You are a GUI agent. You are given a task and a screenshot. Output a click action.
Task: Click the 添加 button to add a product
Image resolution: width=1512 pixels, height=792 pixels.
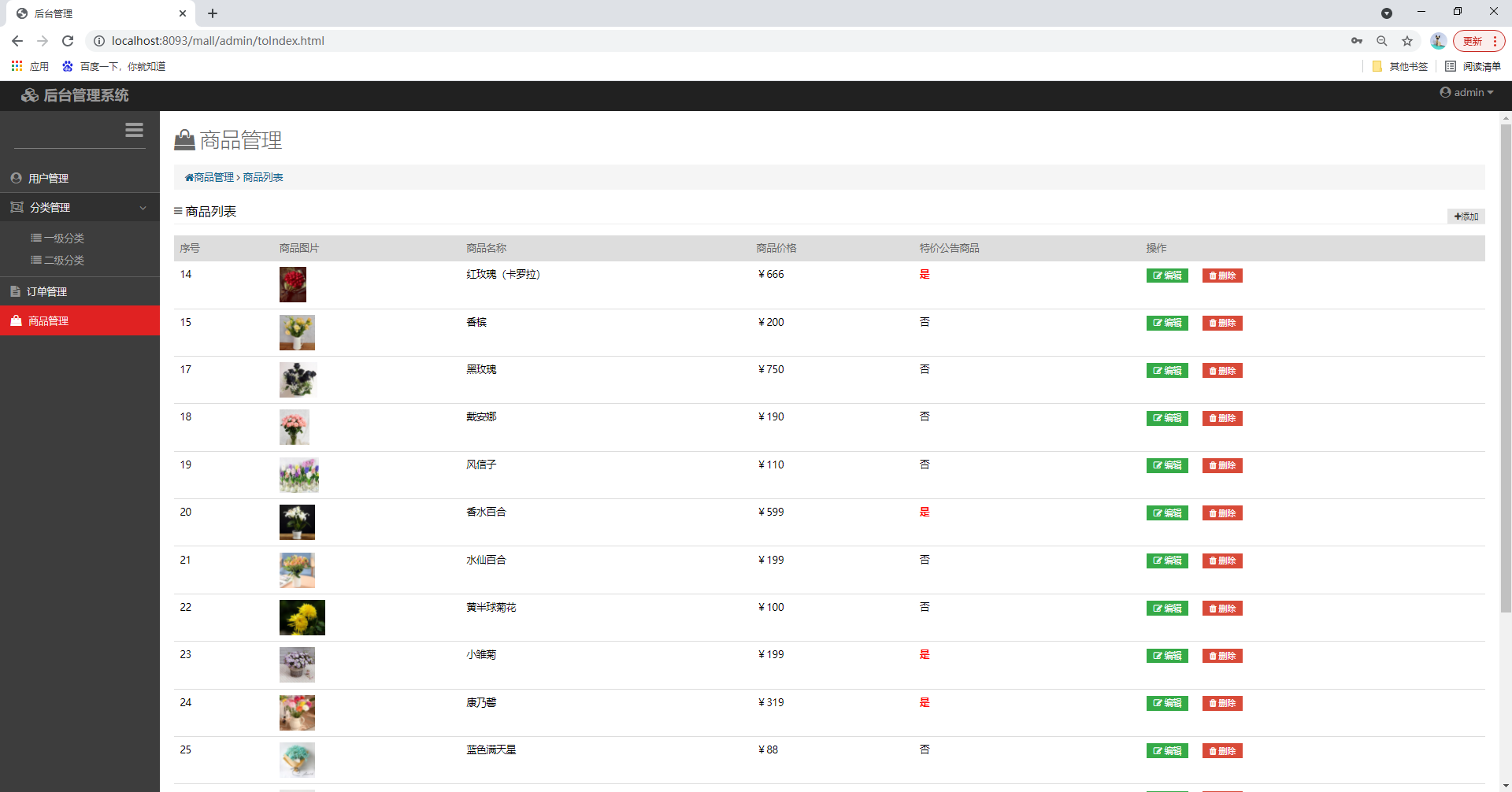pos(1466,216)
